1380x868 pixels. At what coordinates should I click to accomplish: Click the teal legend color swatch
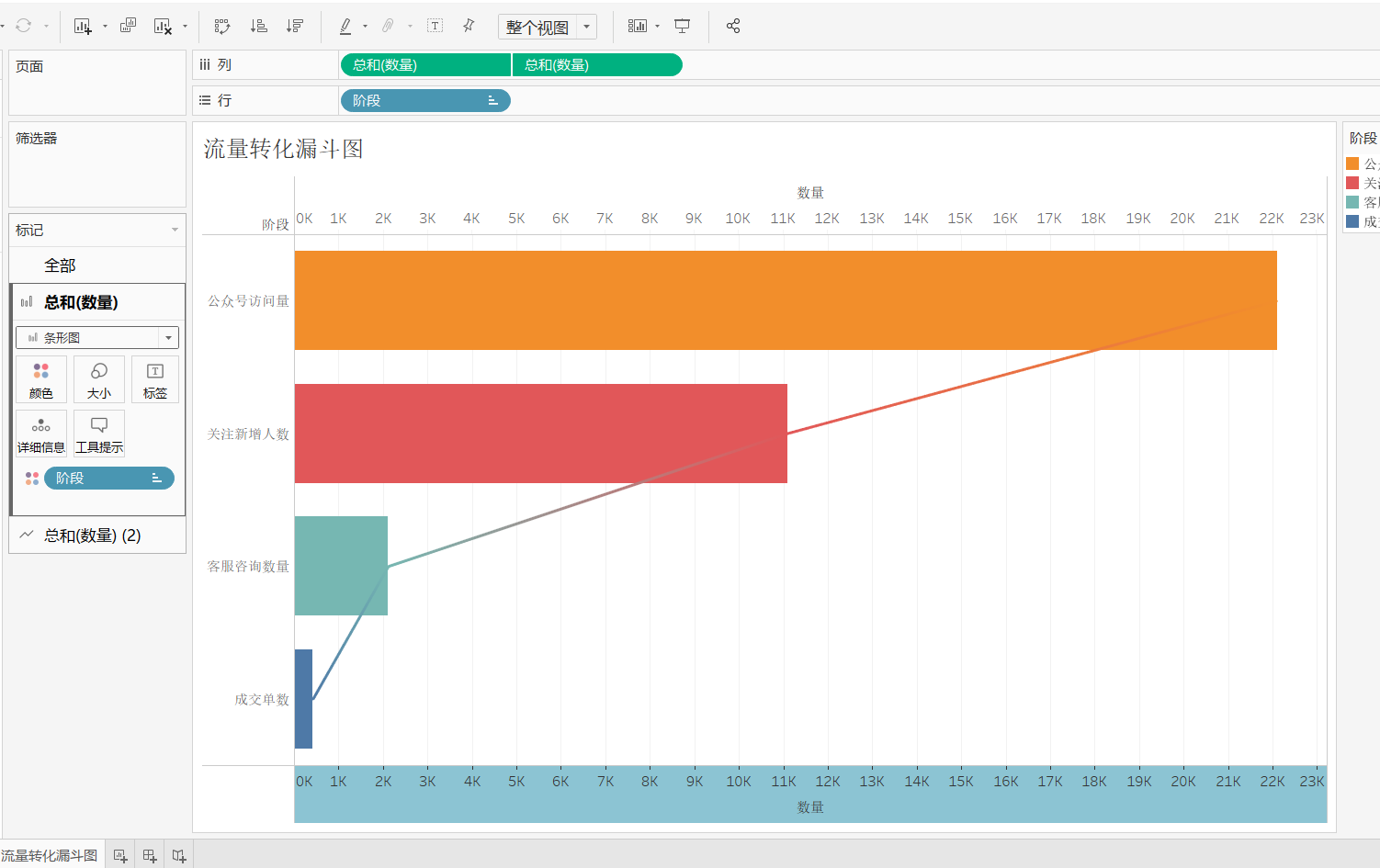tap(1352, 202)
